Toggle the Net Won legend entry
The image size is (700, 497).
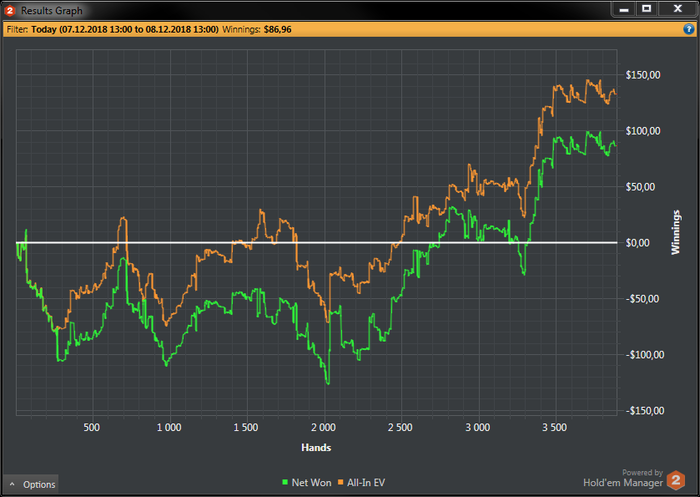pos(307,482)
